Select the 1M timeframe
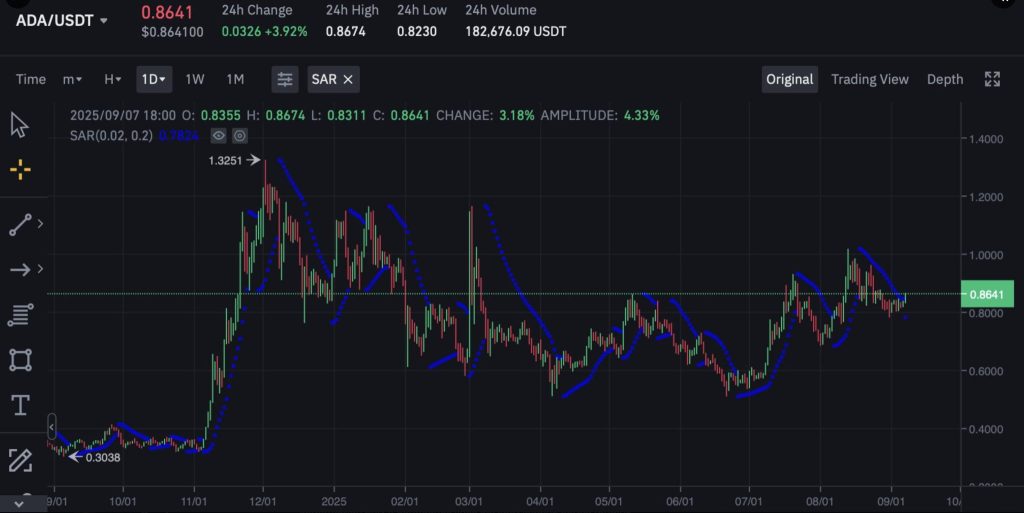This screenshot has width=1024, height=513. click(235, 79)
